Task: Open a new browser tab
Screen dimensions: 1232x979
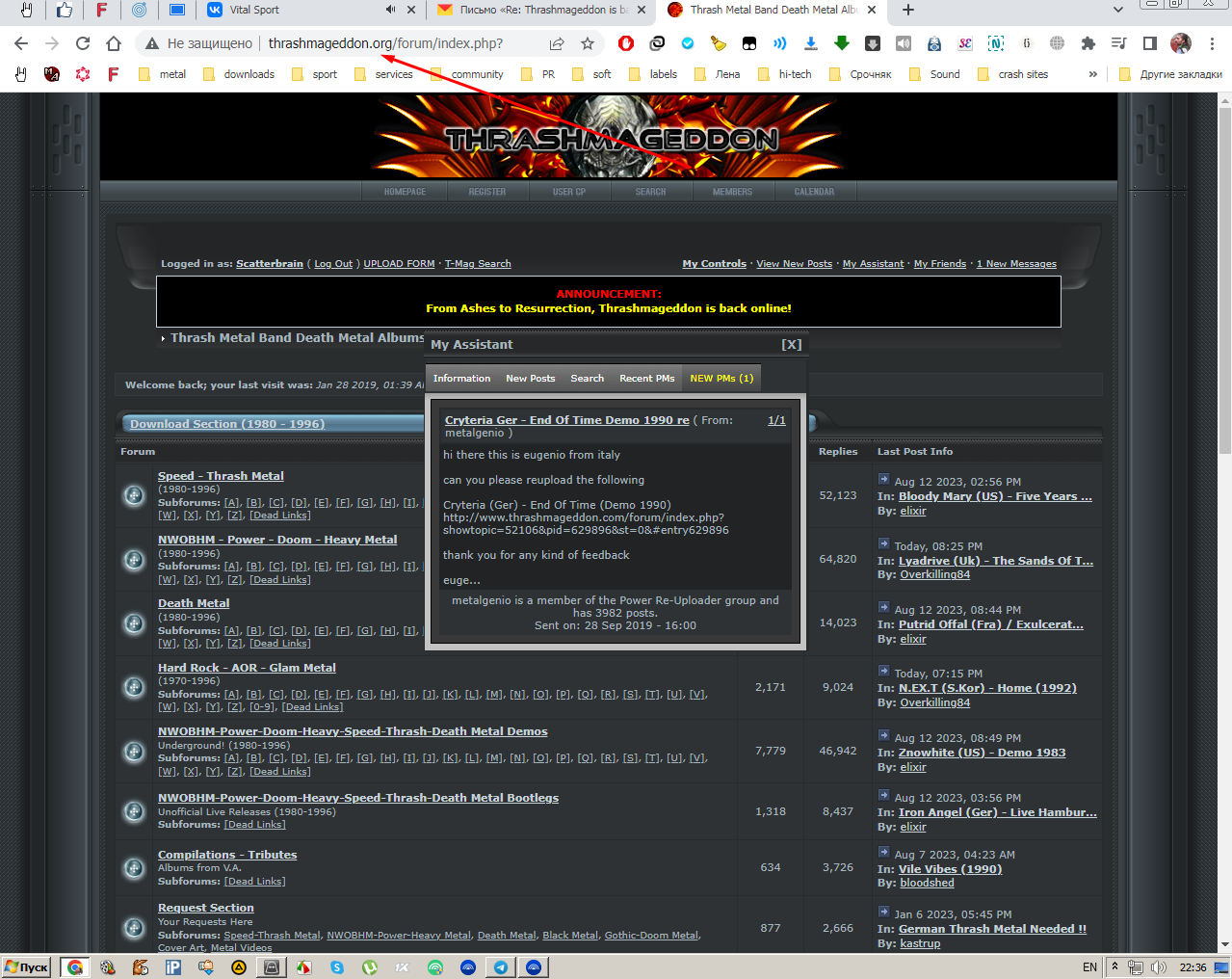Action: [908, 10]
